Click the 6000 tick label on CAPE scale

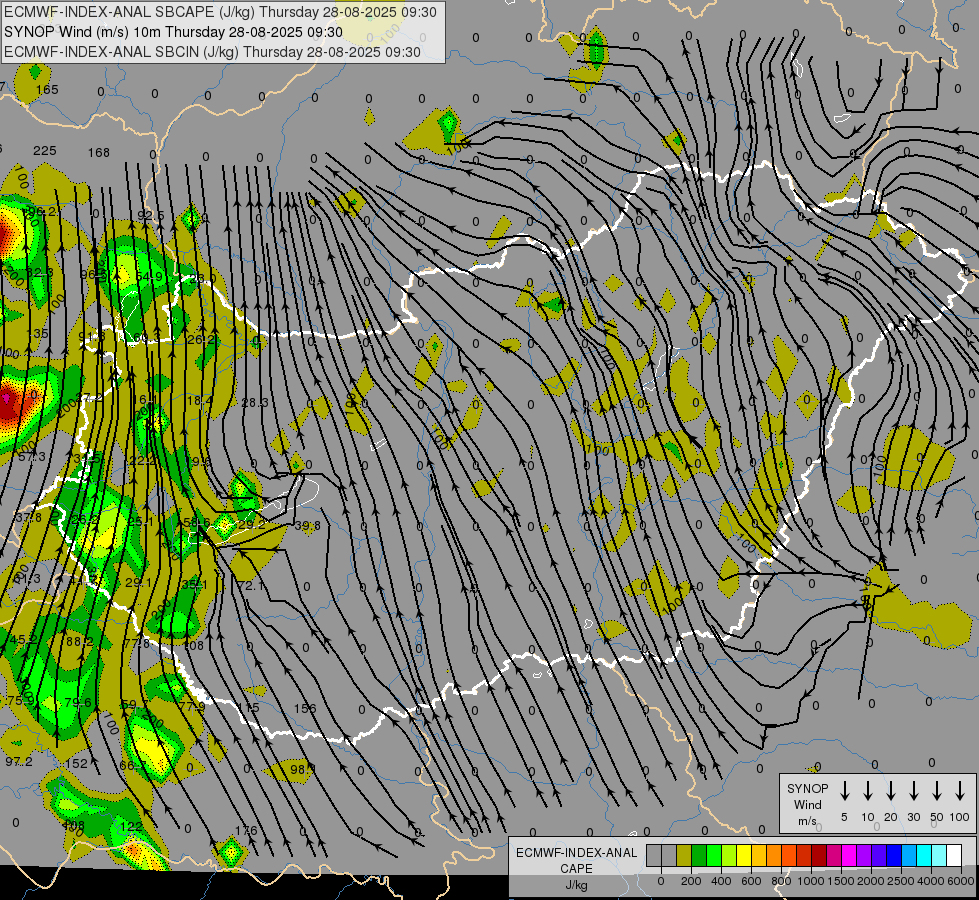click(961, 881)
